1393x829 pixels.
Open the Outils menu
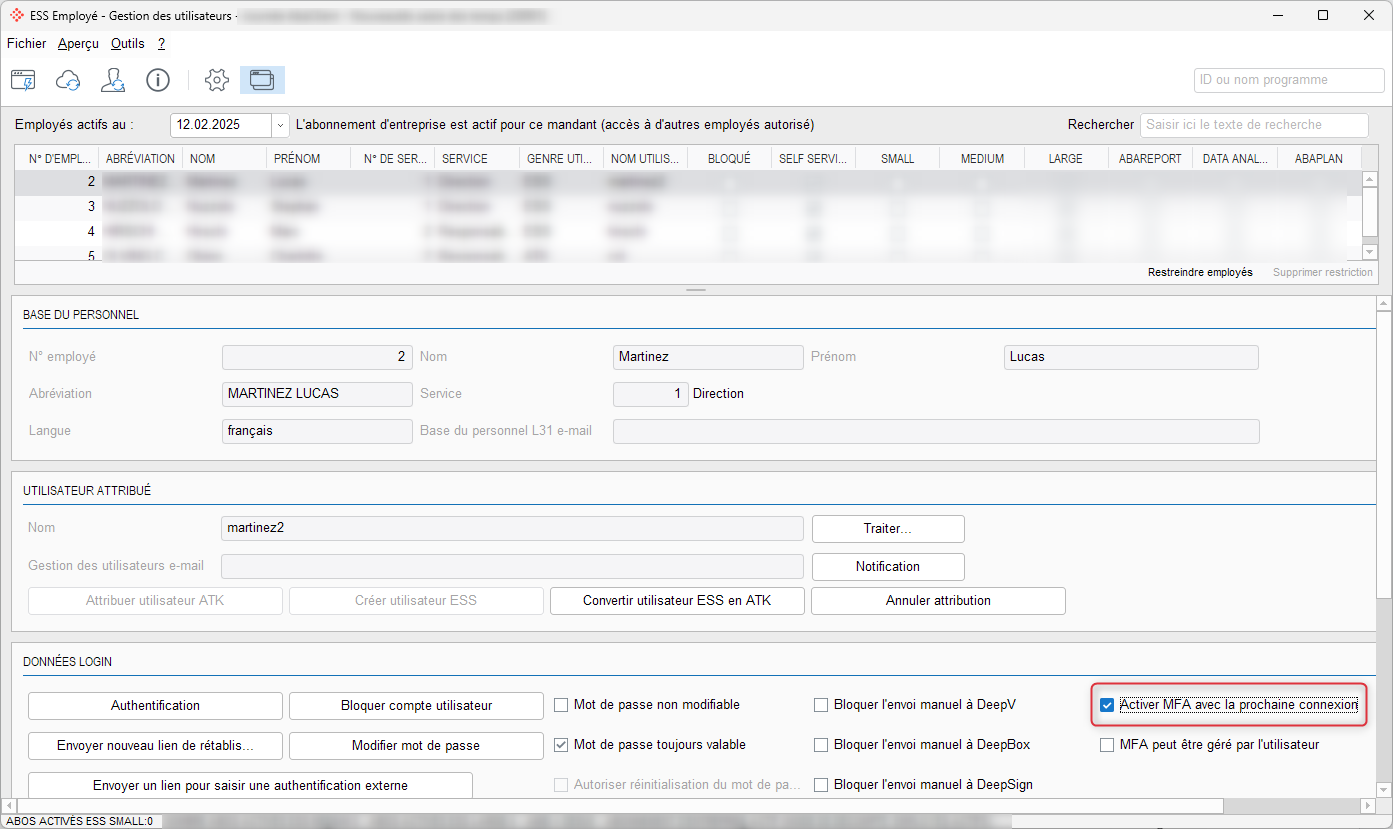pos(128,44)
